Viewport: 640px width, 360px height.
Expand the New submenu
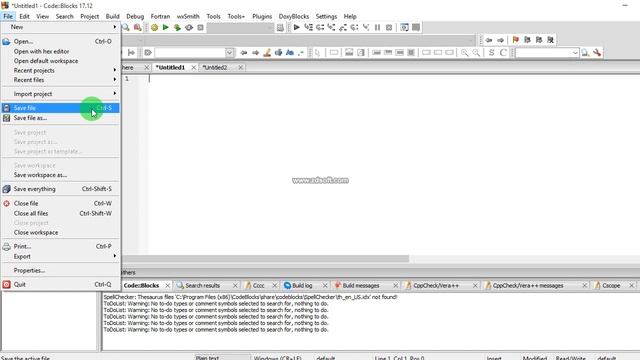click(60, 27)
